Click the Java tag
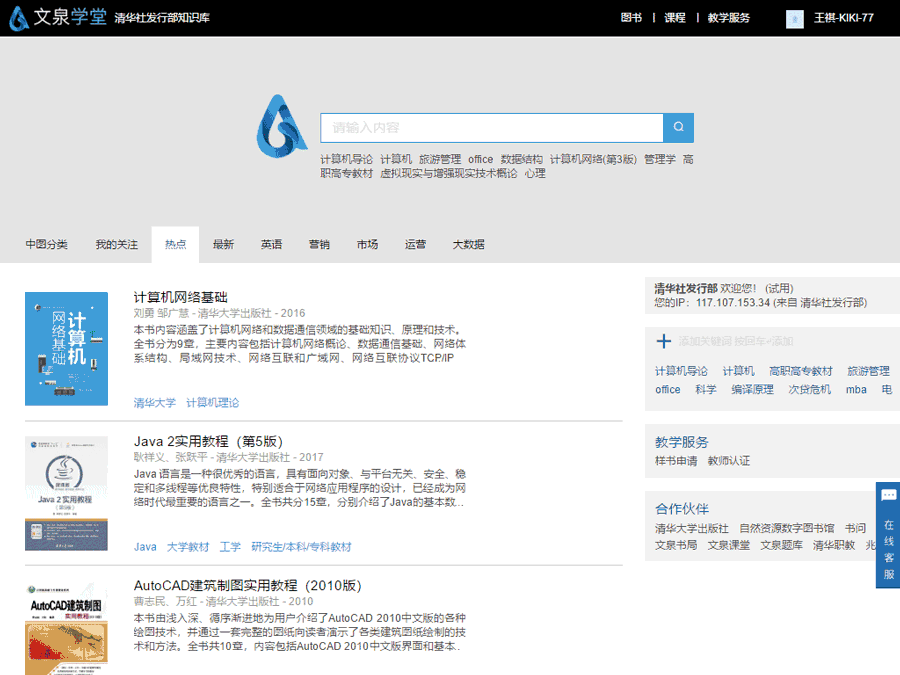 click(145, 547)
